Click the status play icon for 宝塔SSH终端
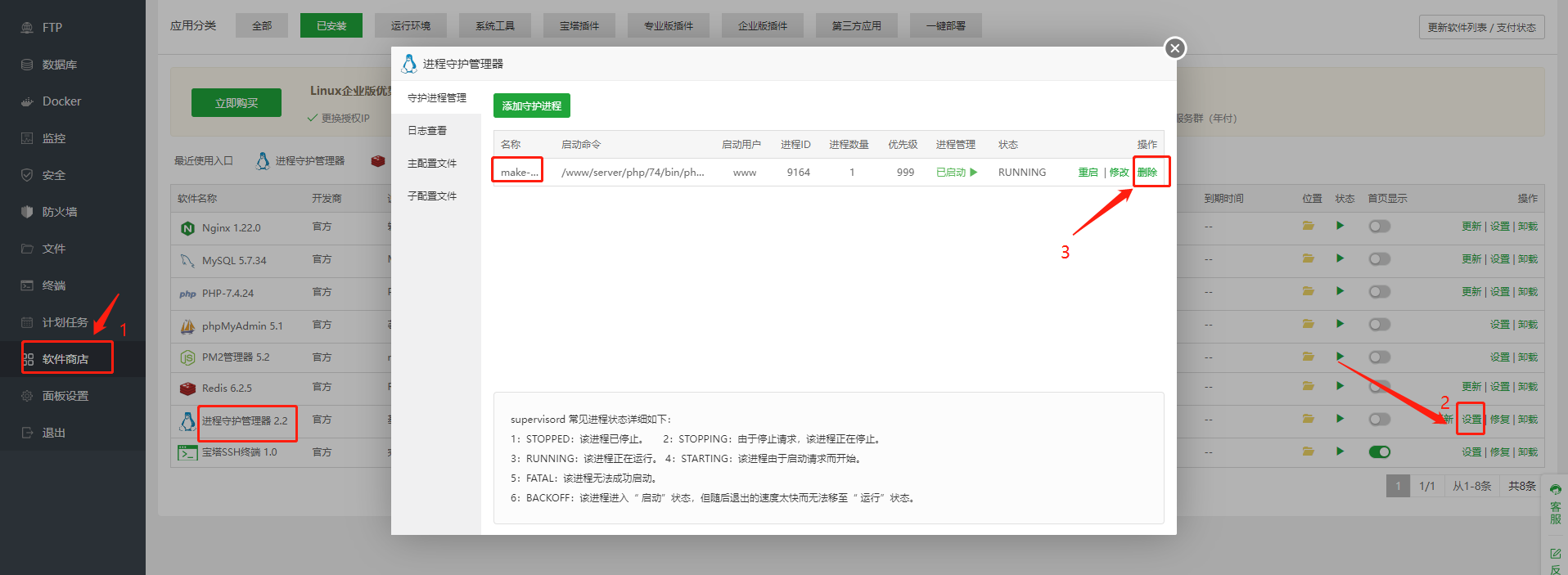Image resolution: width=1568 pixels, height=575 pixels. click(1340, 451)
